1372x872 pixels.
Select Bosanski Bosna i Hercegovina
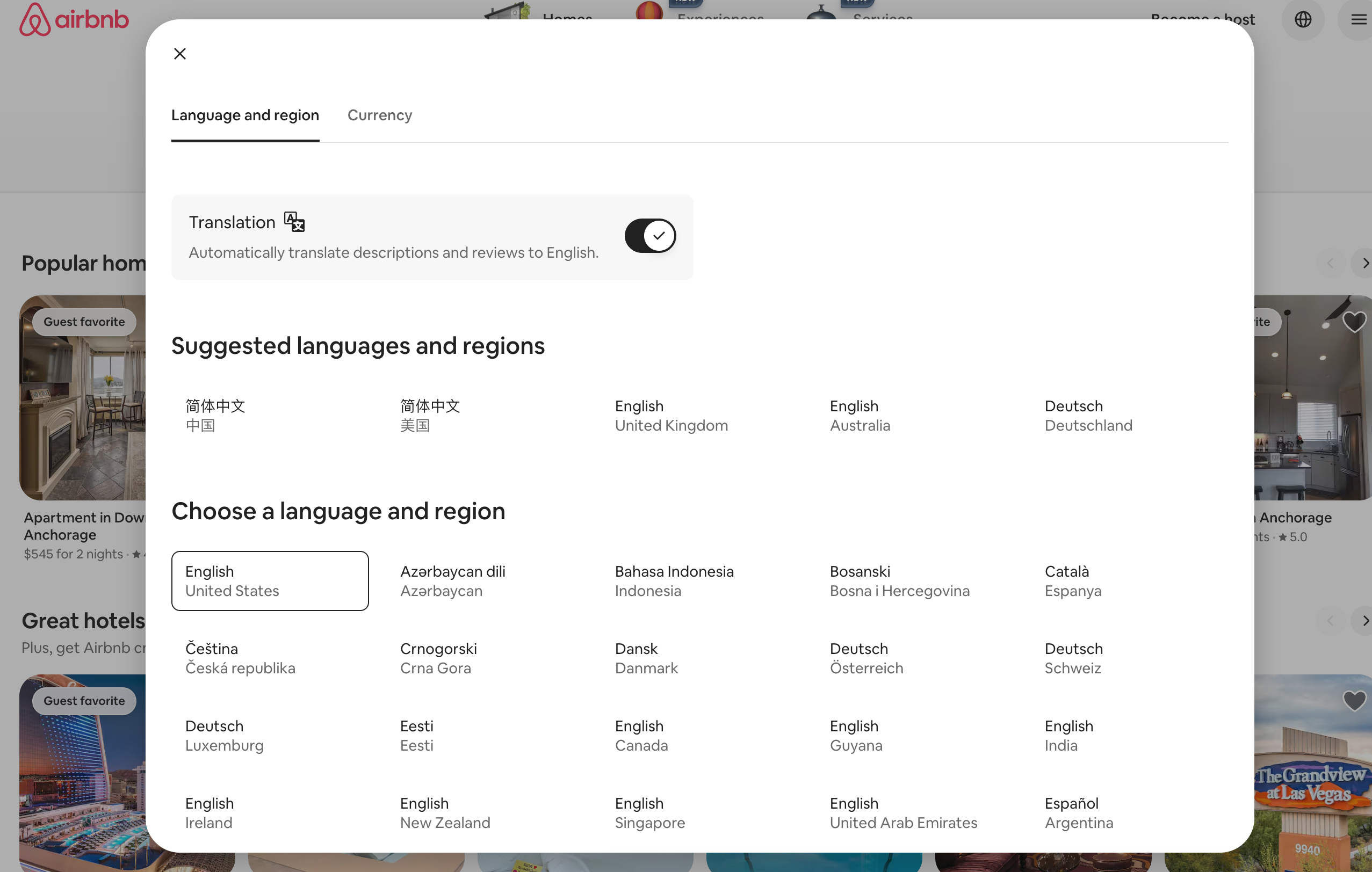point(914,581)
